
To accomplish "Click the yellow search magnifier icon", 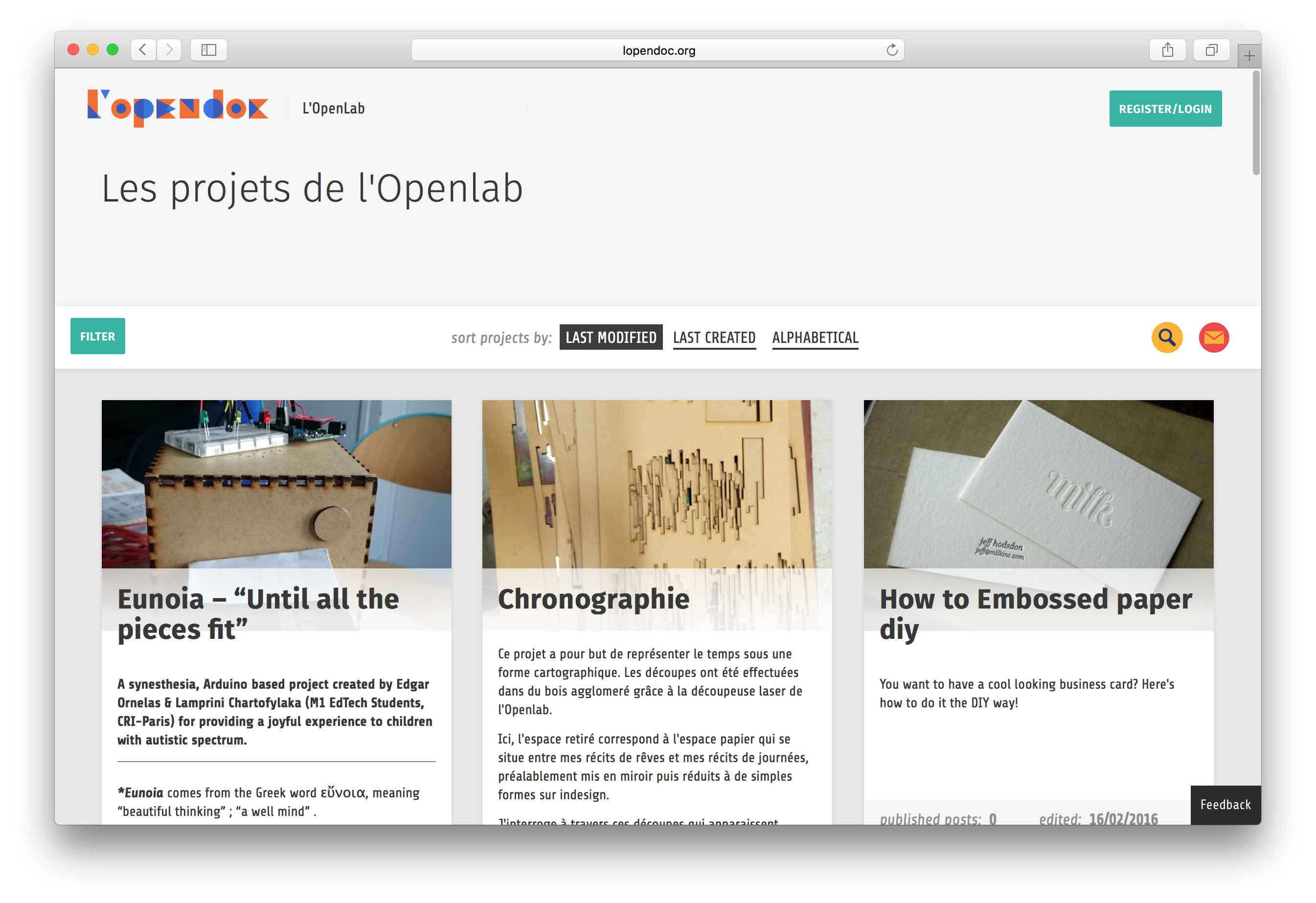I will [x=1166, y=338].
